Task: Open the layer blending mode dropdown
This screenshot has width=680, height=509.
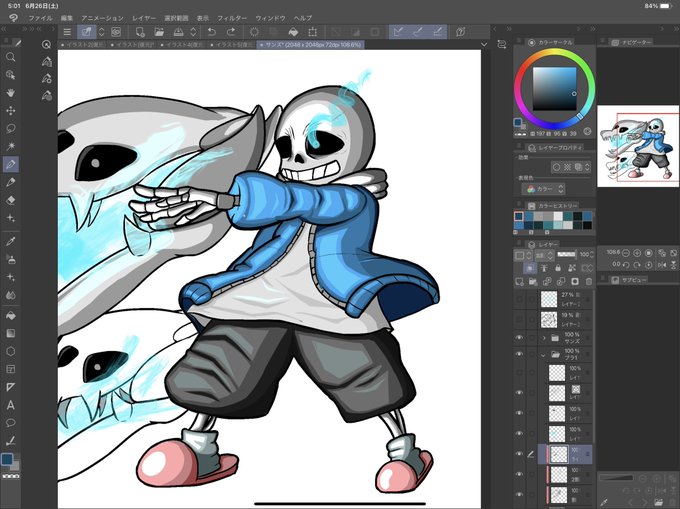Action: pos(544,255)
